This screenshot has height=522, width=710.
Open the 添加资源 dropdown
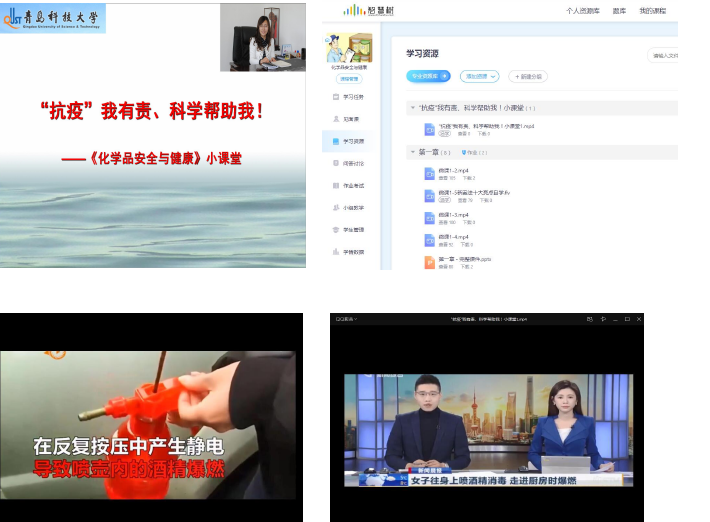click(479, 76)
